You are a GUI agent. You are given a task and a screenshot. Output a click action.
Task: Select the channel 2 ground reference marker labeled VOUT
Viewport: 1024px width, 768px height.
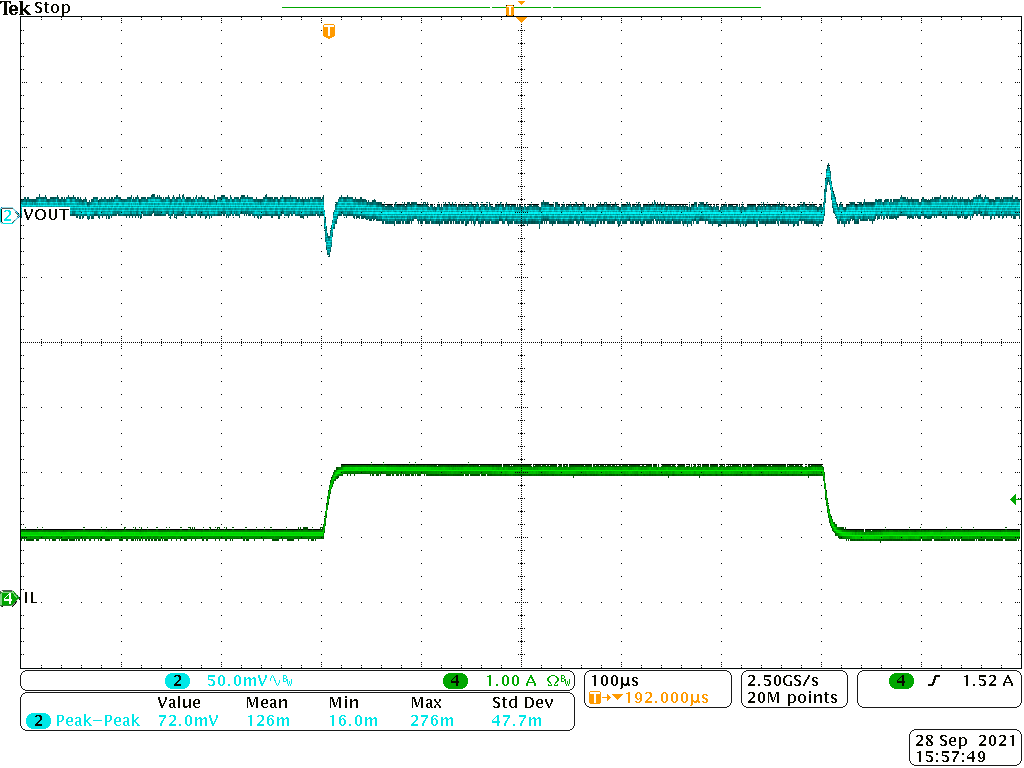[x=8, y=214]
